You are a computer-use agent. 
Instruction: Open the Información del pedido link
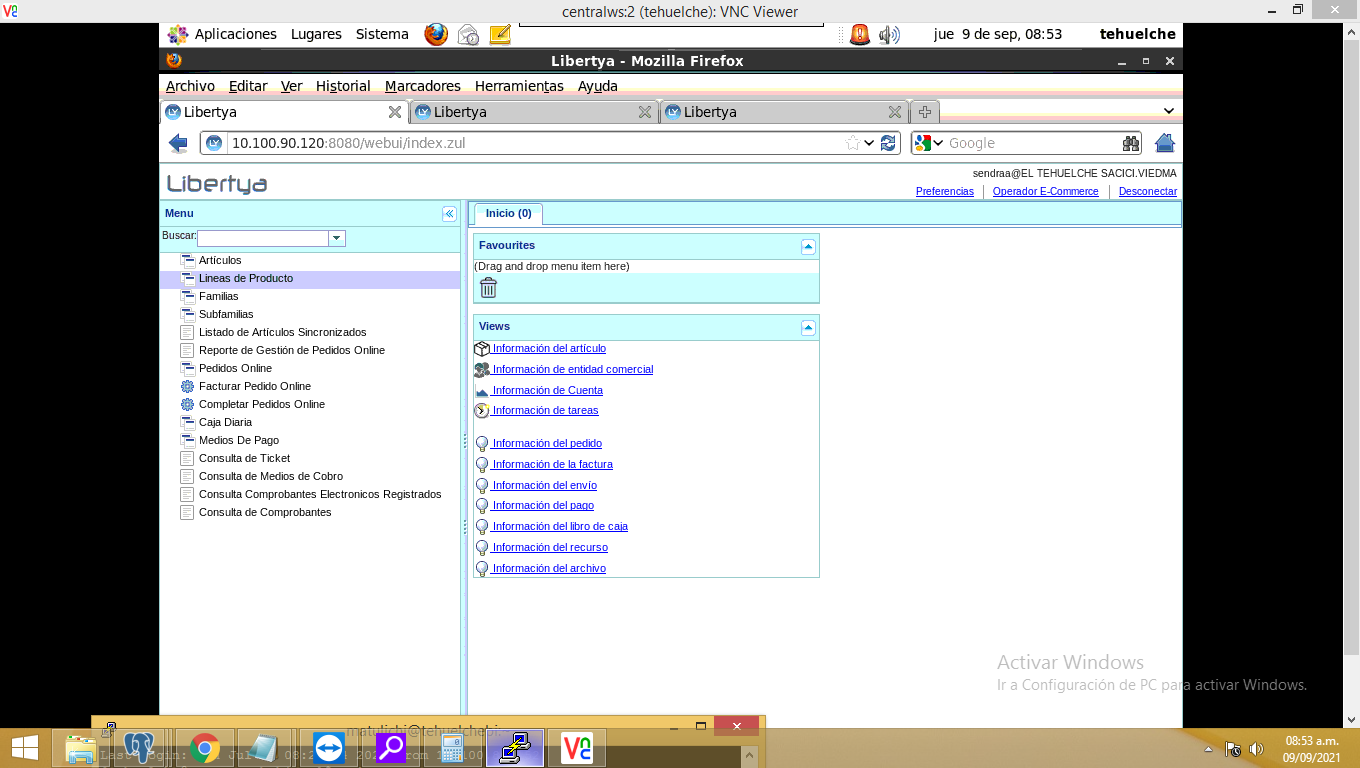(546, 443)
